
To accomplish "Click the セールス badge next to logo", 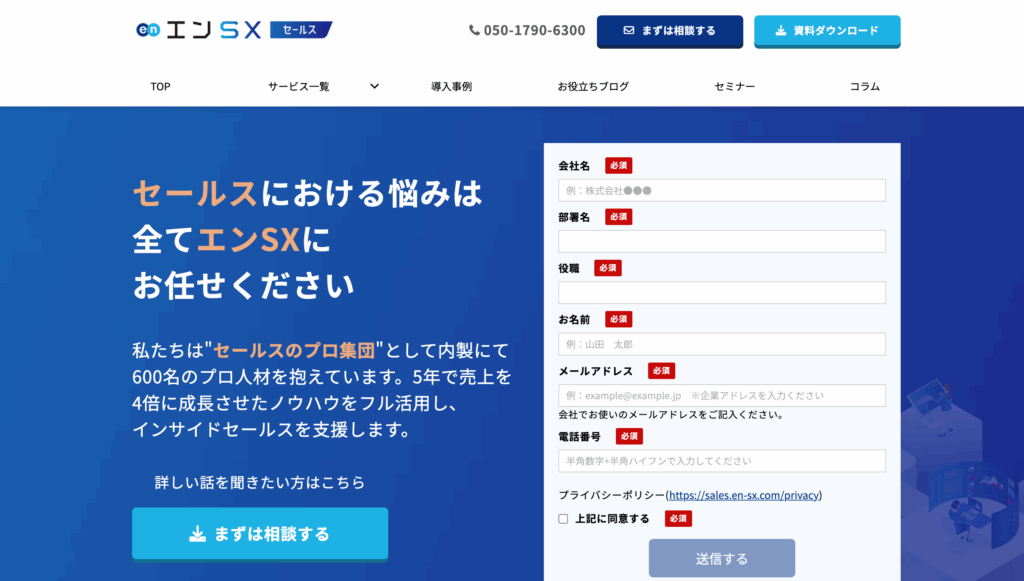I will tap(300, 30).
